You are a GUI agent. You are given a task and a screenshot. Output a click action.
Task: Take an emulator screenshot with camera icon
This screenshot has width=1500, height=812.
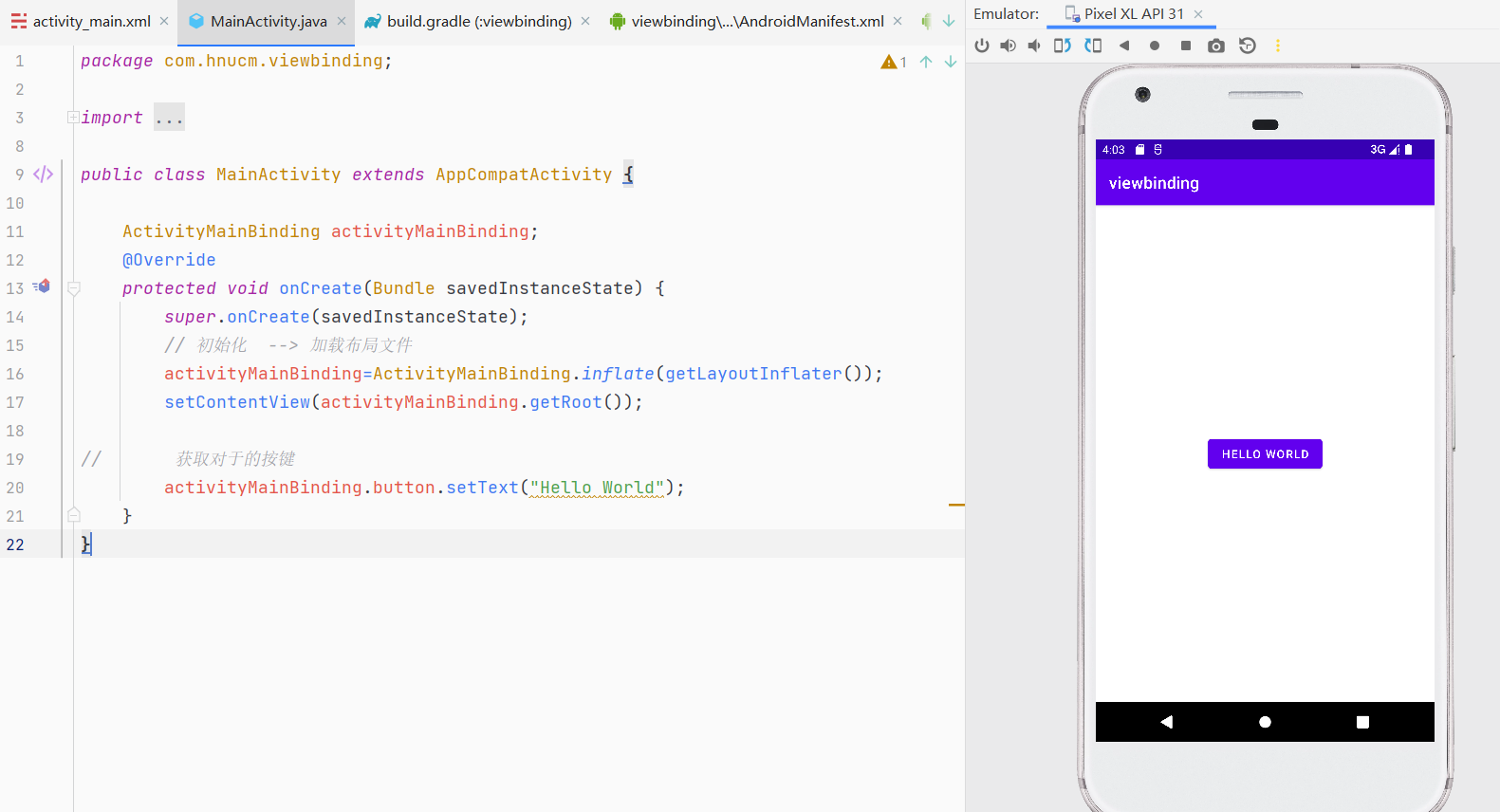click(1215, 46)
